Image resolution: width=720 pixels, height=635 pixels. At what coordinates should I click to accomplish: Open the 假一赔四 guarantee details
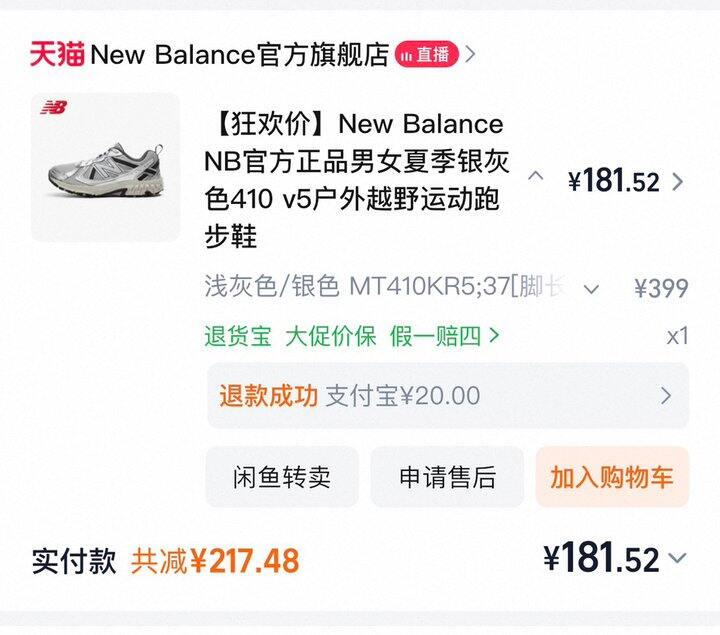point(445,336)
